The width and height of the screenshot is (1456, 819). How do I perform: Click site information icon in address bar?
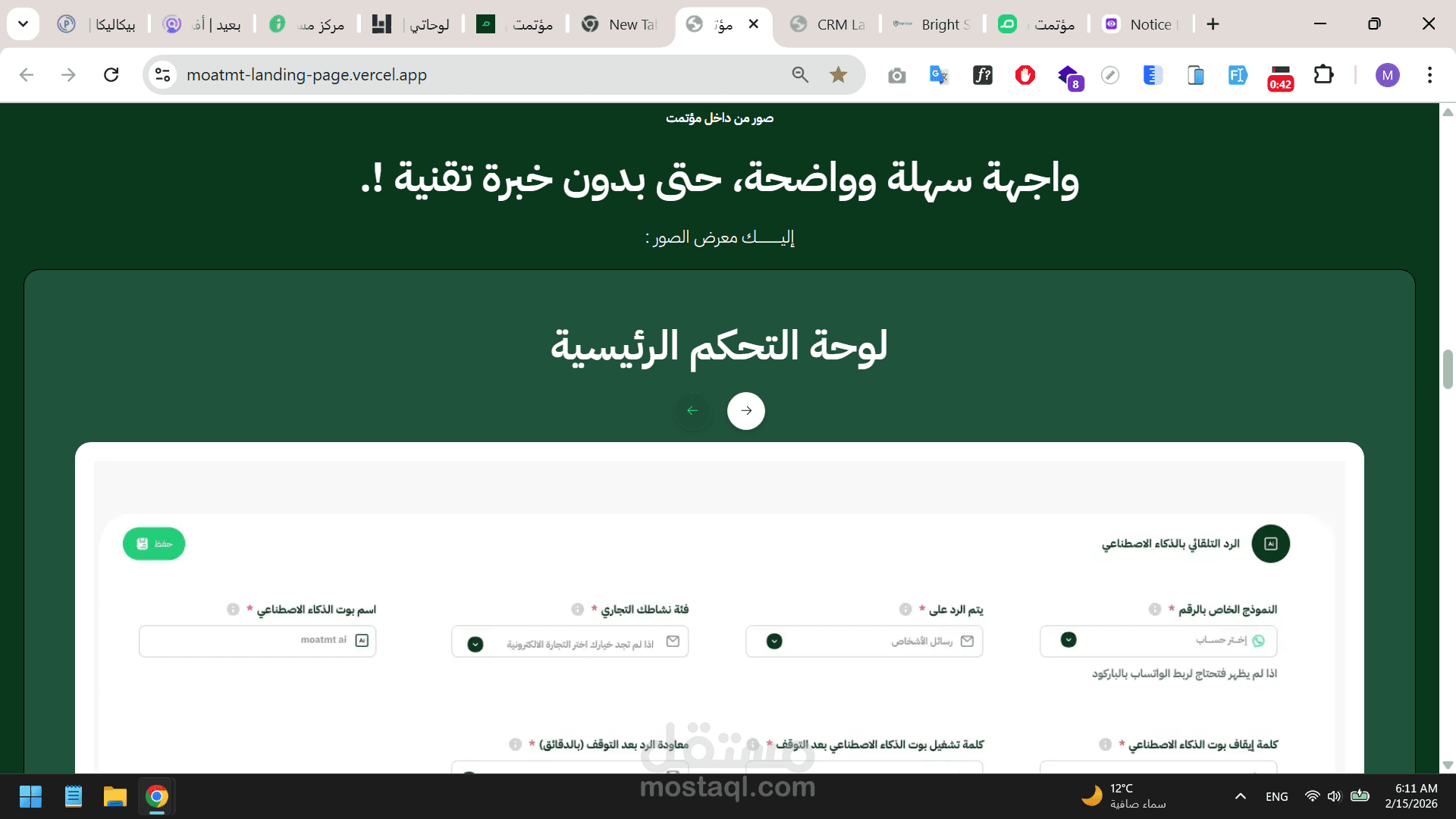tap(162, 75)
